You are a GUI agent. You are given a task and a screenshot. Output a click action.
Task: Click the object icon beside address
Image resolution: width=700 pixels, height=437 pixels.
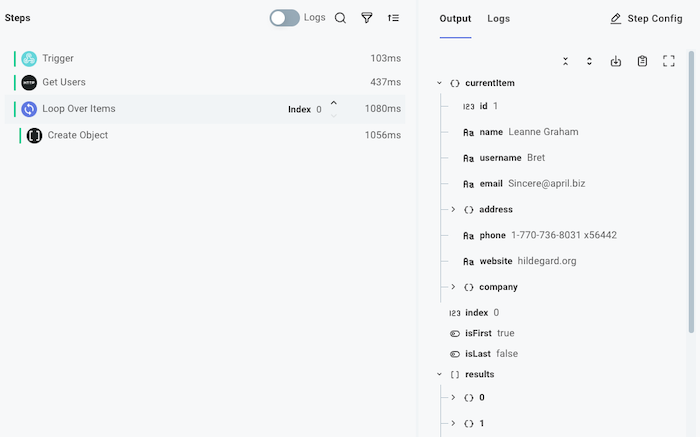click(468, 210)
